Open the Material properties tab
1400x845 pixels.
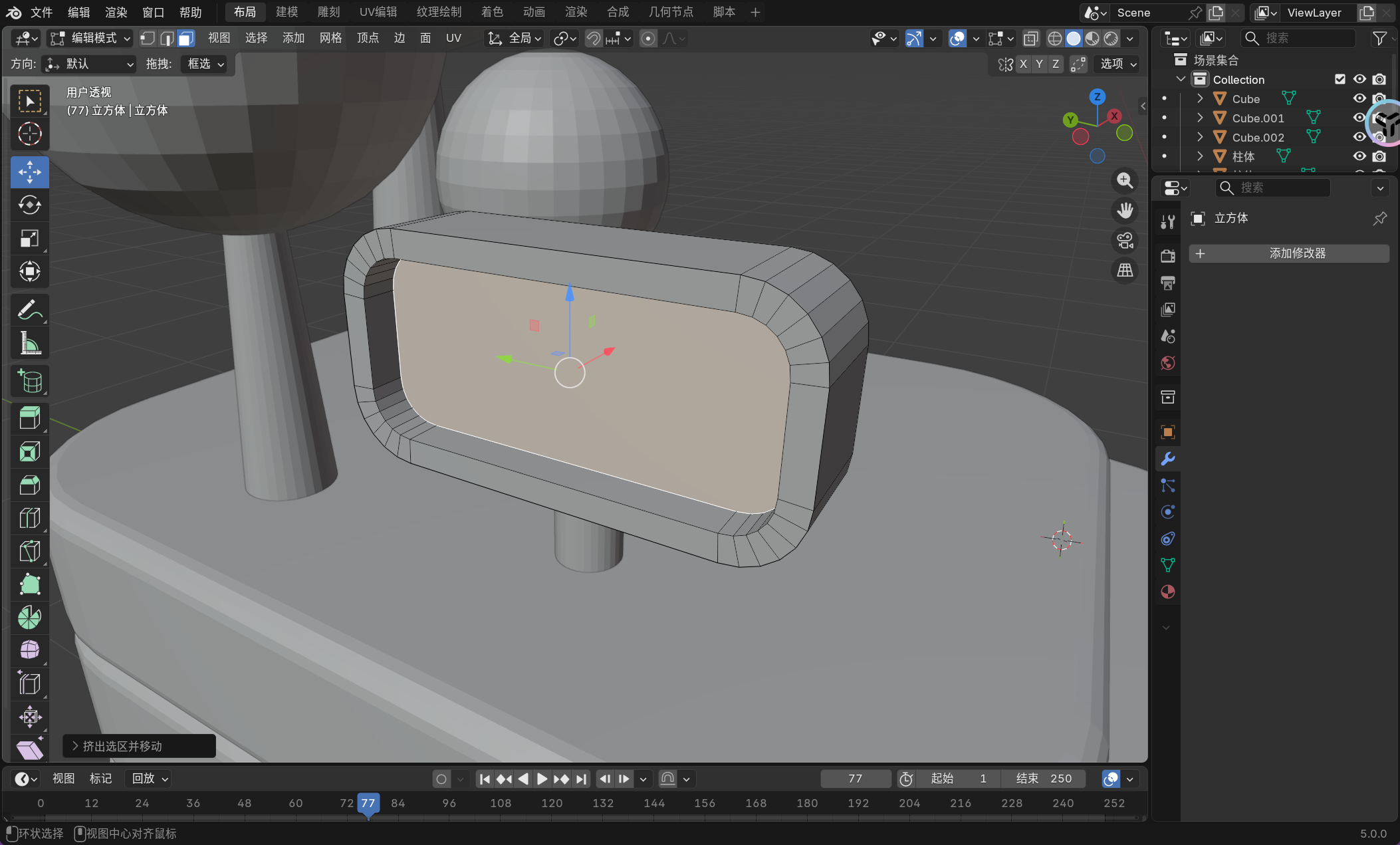pos(1167,592)
